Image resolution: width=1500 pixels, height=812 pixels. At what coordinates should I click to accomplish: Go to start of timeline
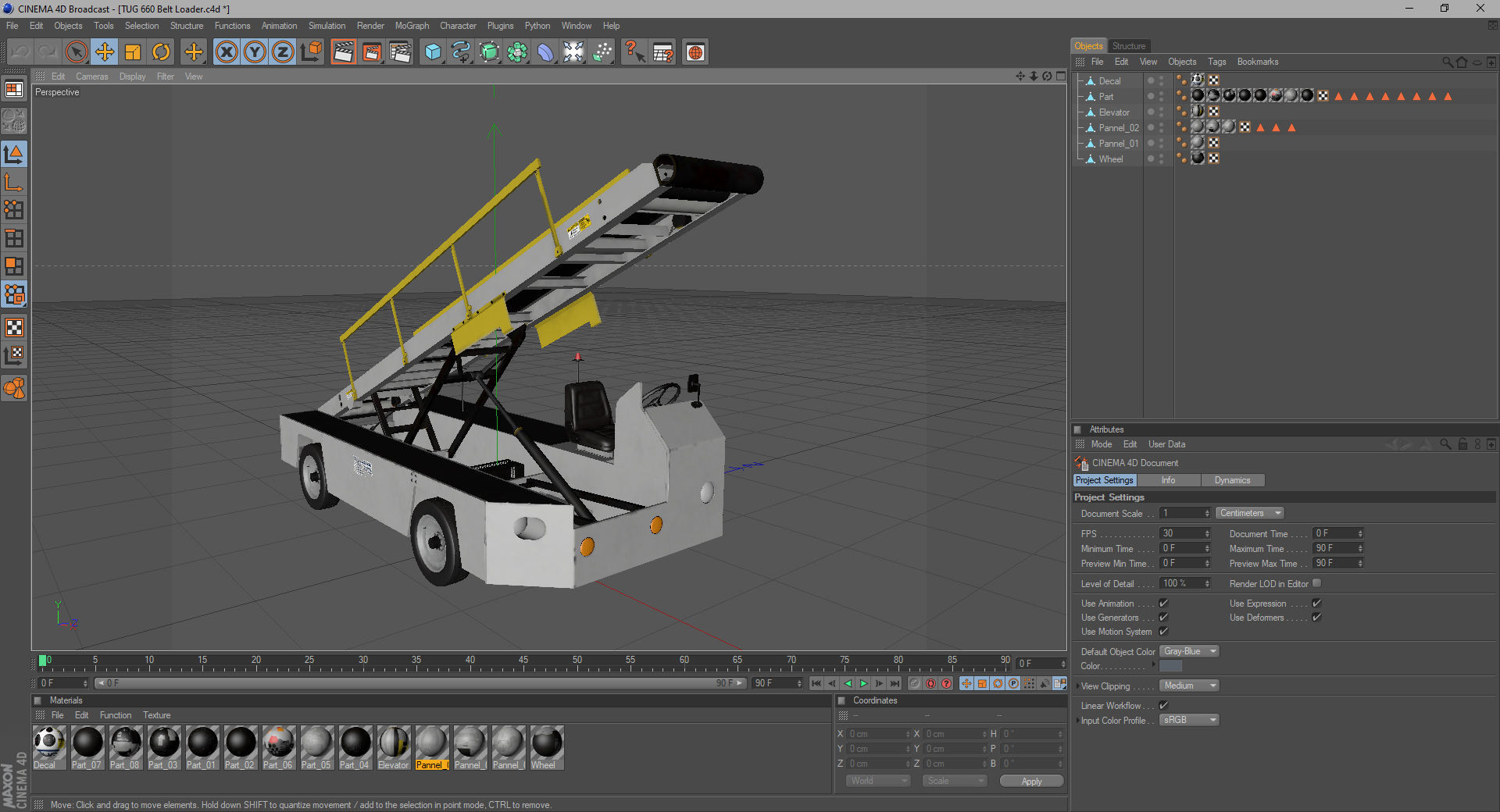tap(816, 683)
